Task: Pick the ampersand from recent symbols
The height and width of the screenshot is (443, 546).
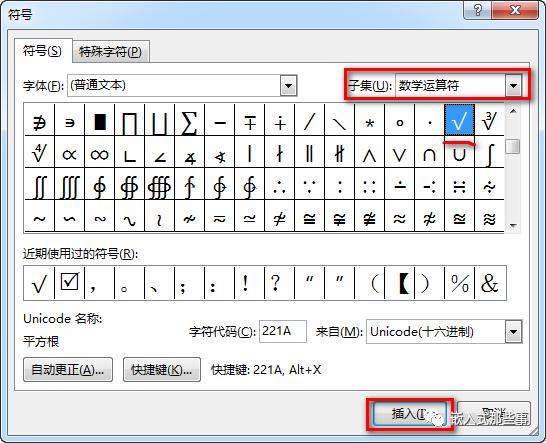Action: click(490, 283)
